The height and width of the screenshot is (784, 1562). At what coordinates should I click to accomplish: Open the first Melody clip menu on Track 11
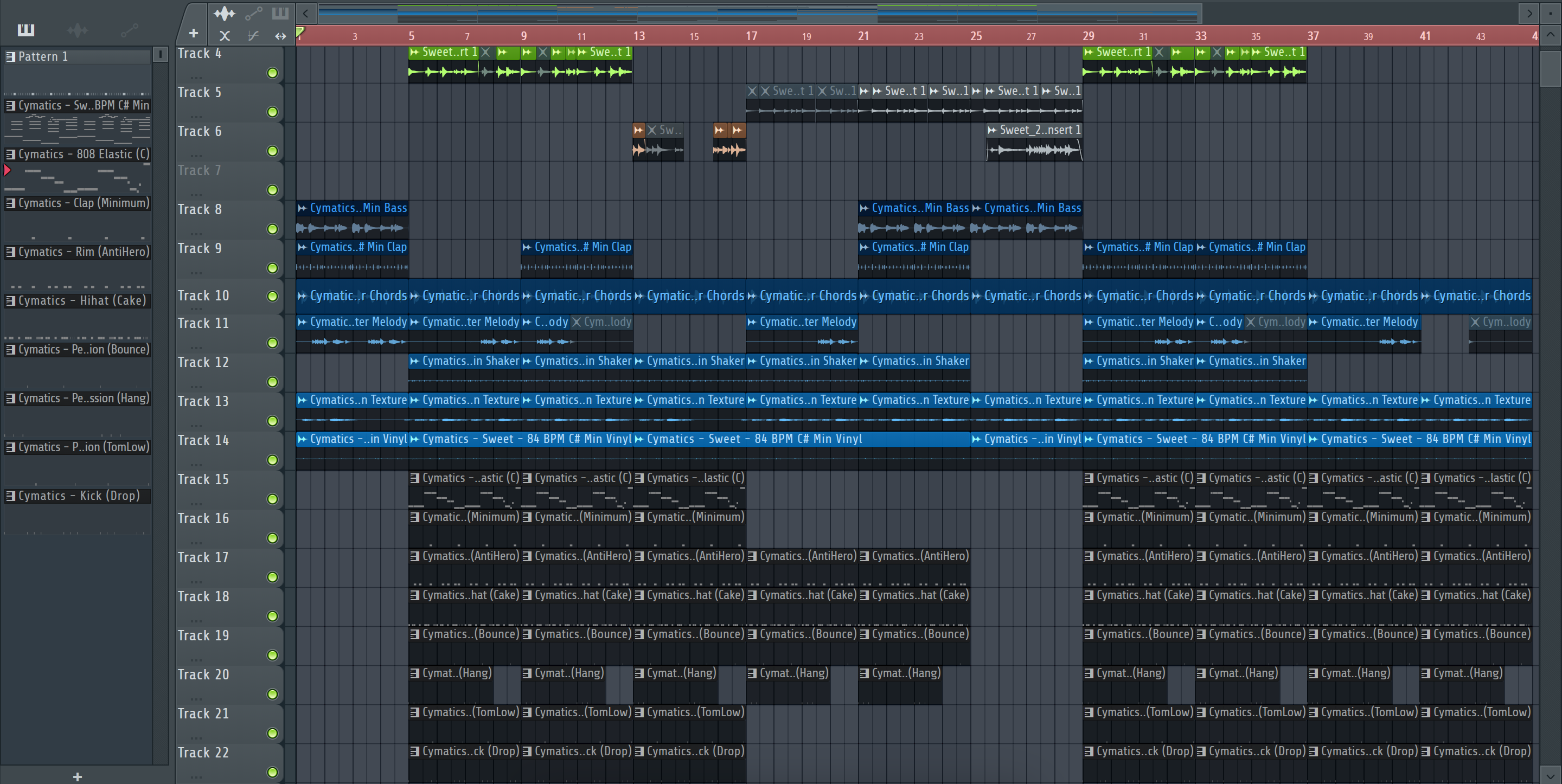coord(302,322)
